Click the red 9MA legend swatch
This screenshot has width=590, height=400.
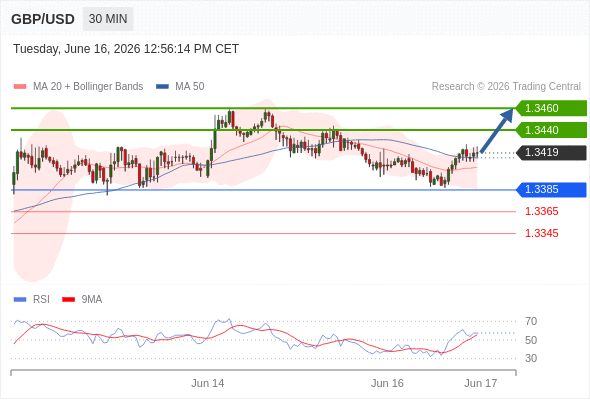point(68,300)
